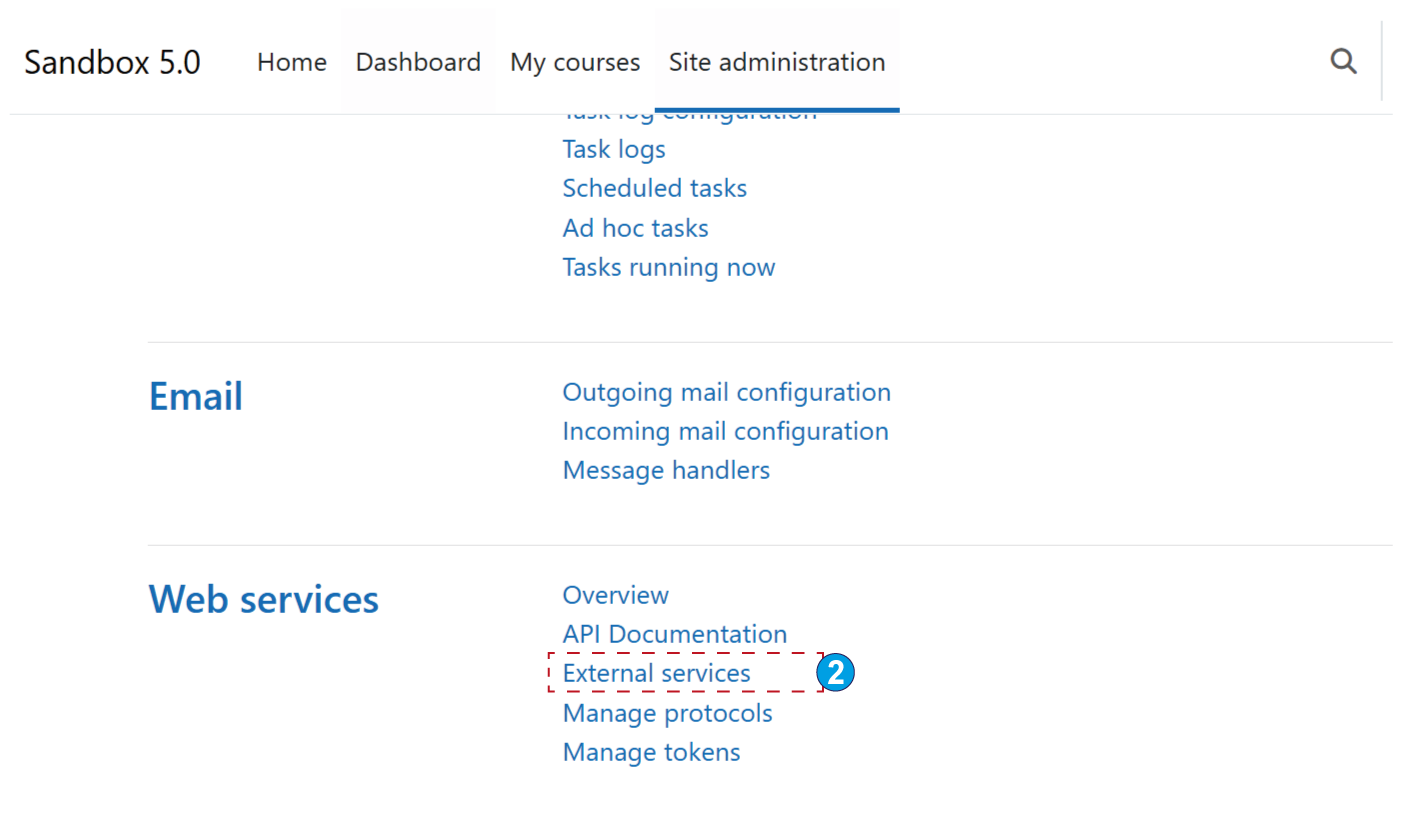Open External services
This screenshot has width=1403, height=824.
tap(656, 673)
